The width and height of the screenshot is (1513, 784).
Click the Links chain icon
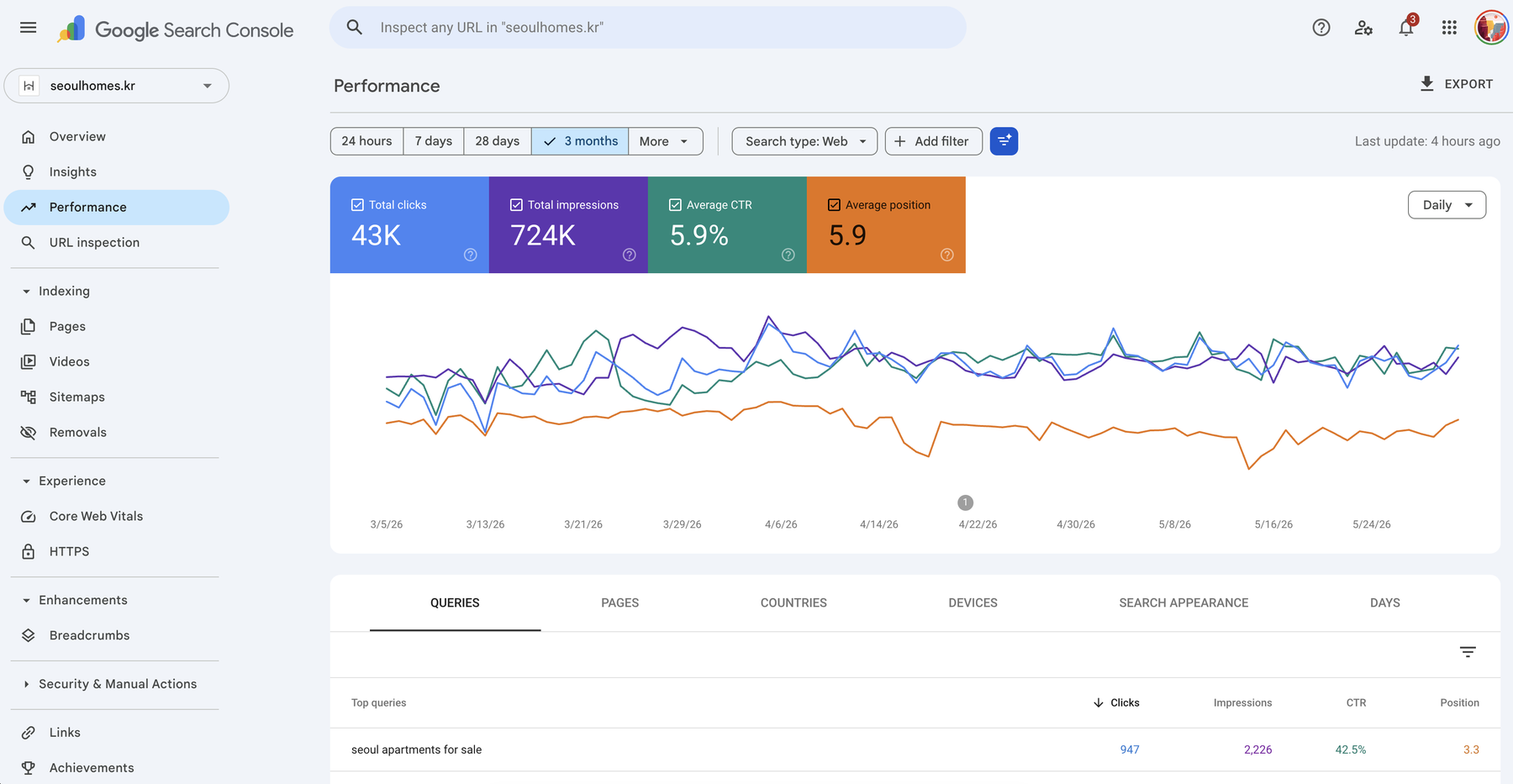[29, 733]
